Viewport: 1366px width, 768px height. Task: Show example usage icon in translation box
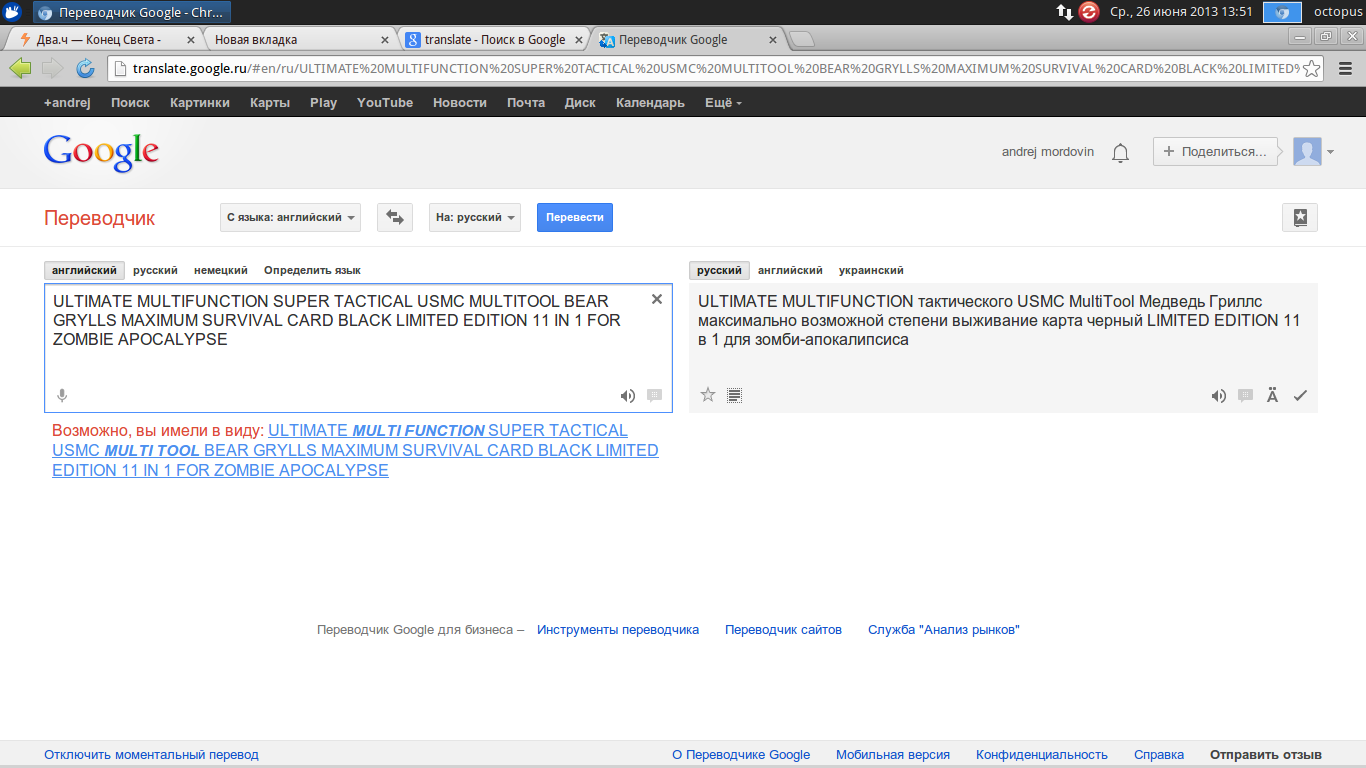pyautogui.click(x=1246, y=396)
